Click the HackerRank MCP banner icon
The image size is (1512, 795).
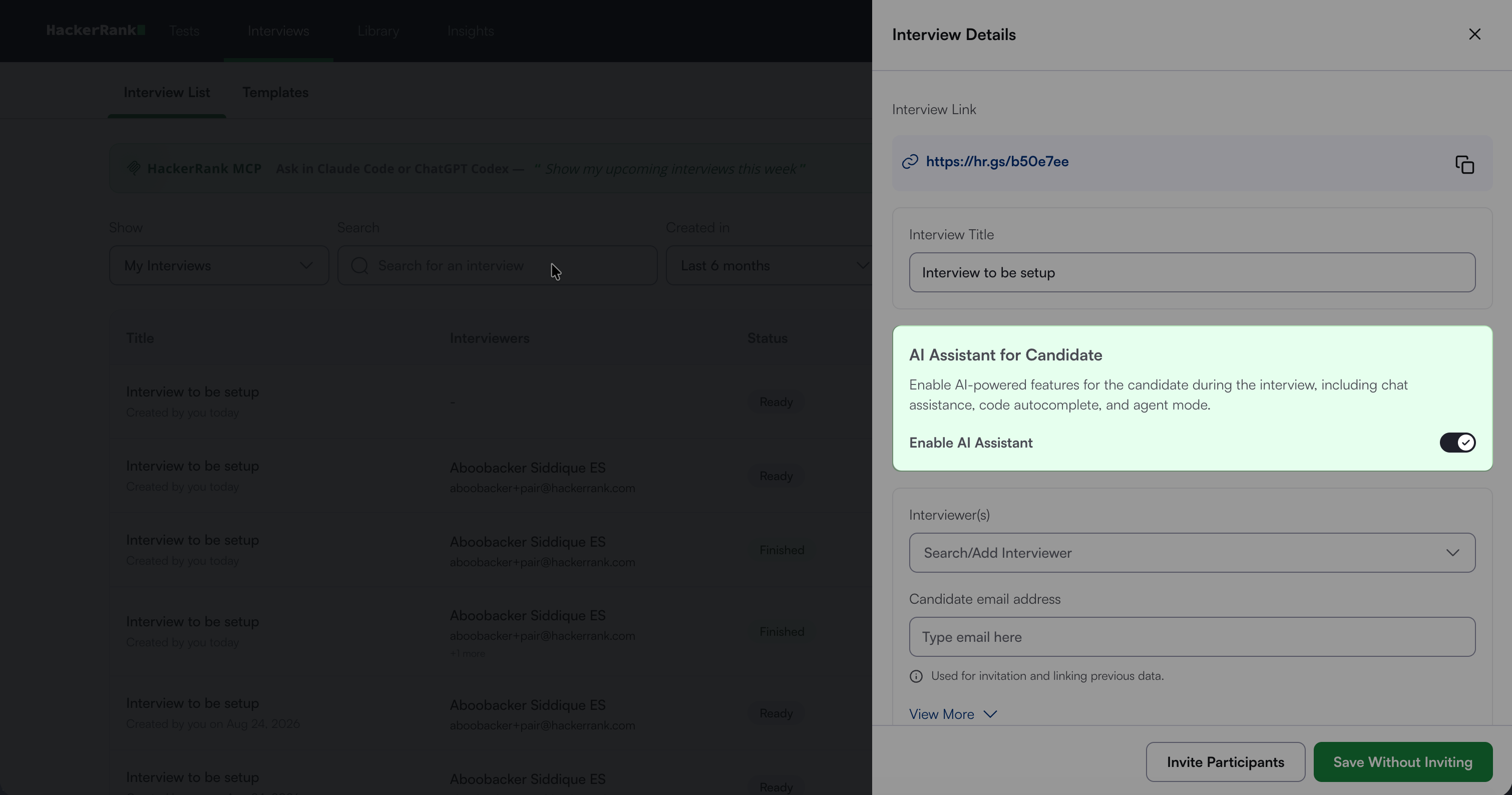pos(134,168)
